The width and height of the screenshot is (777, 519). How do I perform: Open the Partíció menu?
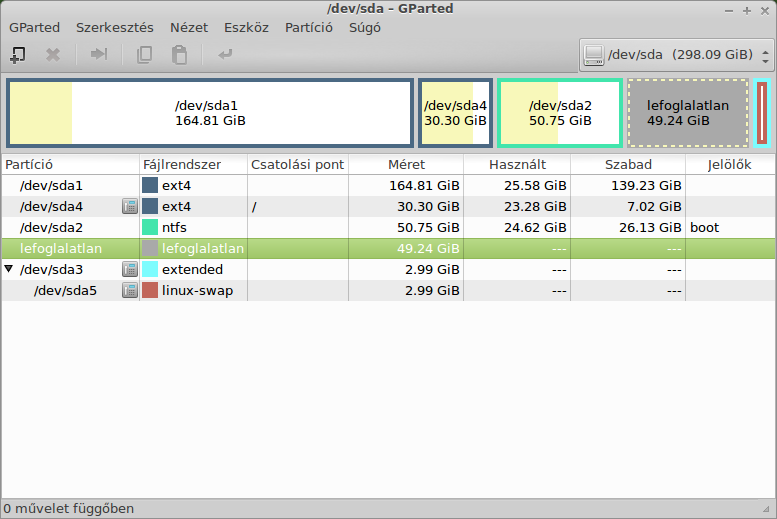(x=309, y=27)
